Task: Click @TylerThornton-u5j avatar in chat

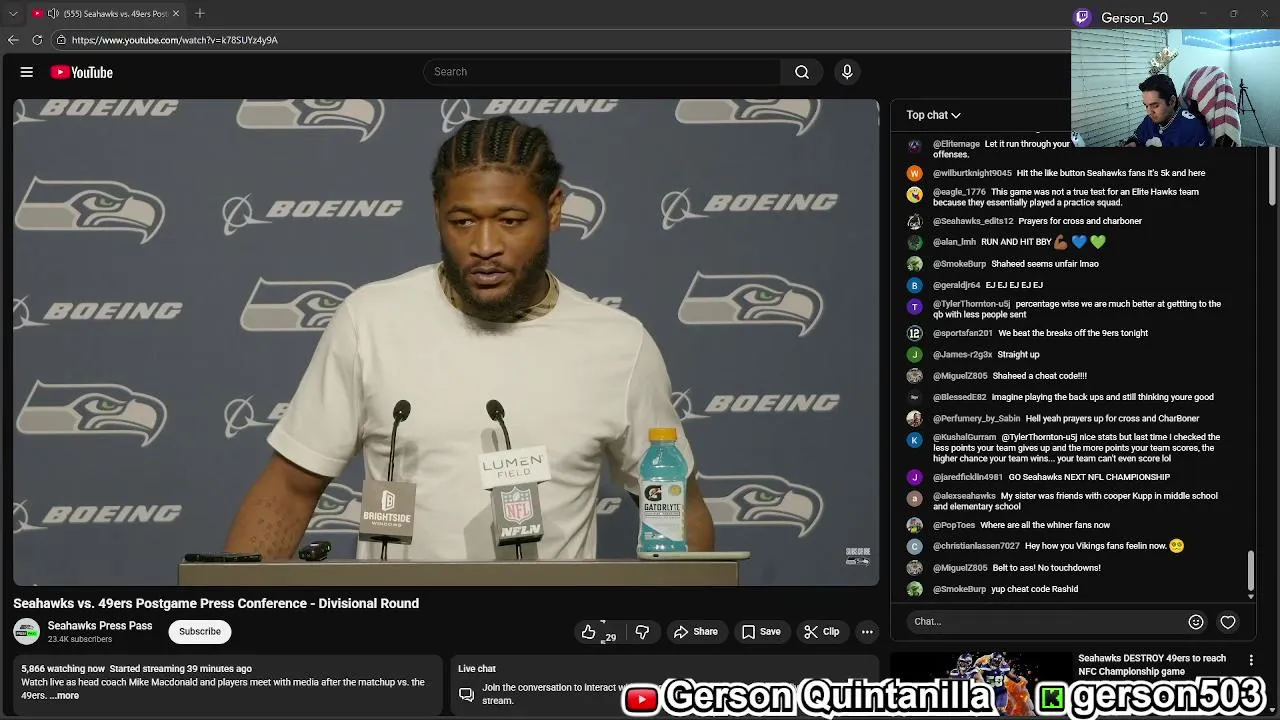Action: [914, 307]
